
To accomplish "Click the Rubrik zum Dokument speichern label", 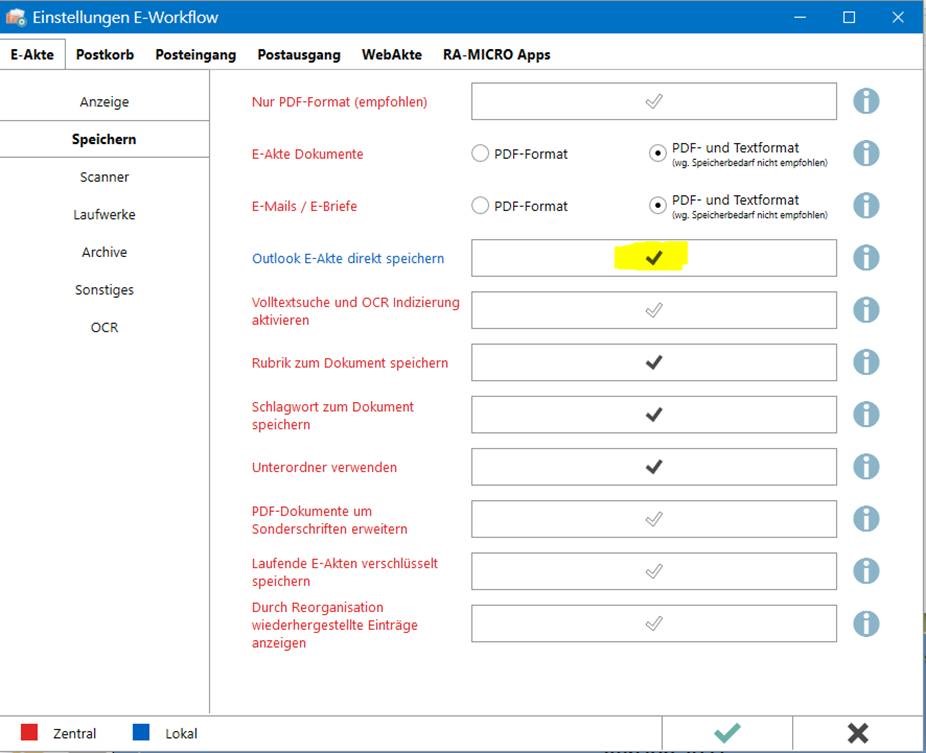I will [350, 363].
